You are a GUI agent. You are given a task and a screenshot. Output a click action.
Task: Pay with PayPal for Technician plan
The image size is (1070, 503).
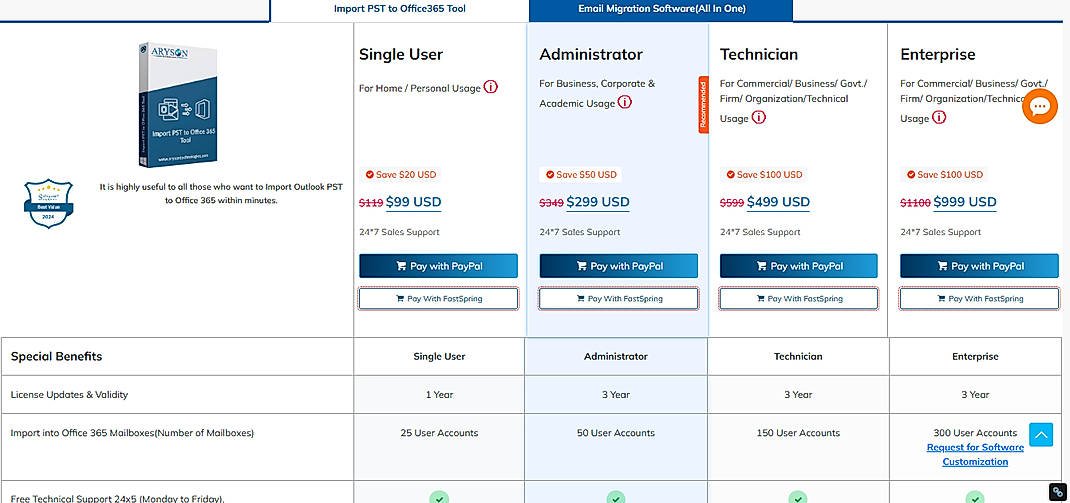(x=798, y=266)
